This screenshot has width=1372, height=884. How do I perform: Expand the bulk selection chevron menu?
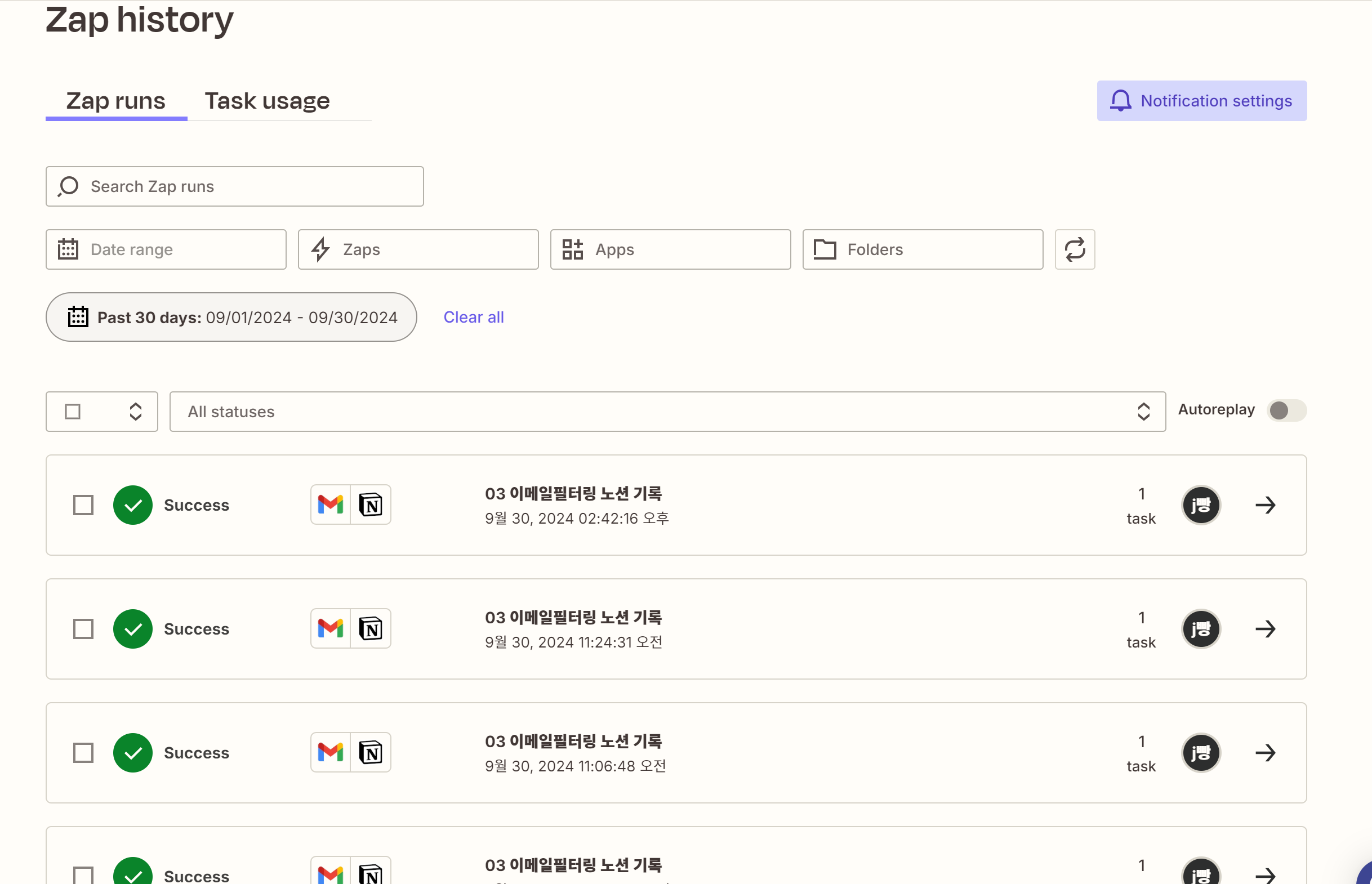[136, 412]
